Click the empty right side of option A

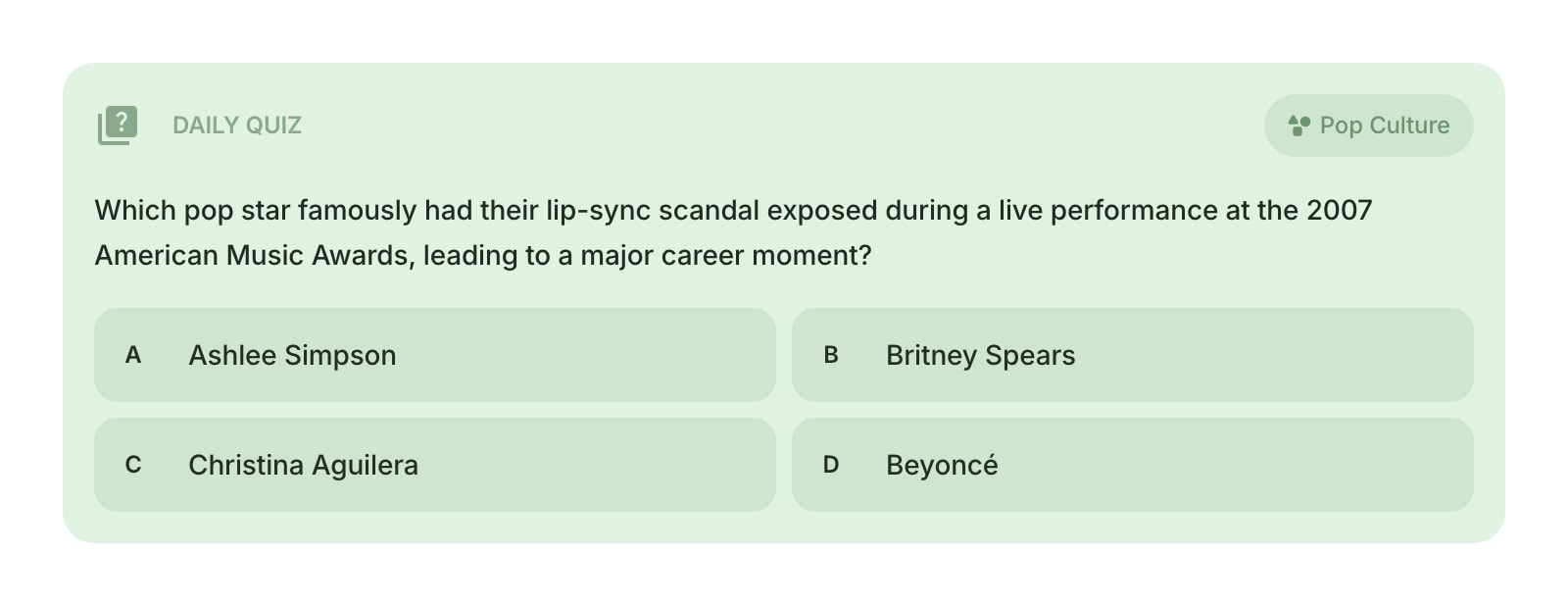click(627, 355)
